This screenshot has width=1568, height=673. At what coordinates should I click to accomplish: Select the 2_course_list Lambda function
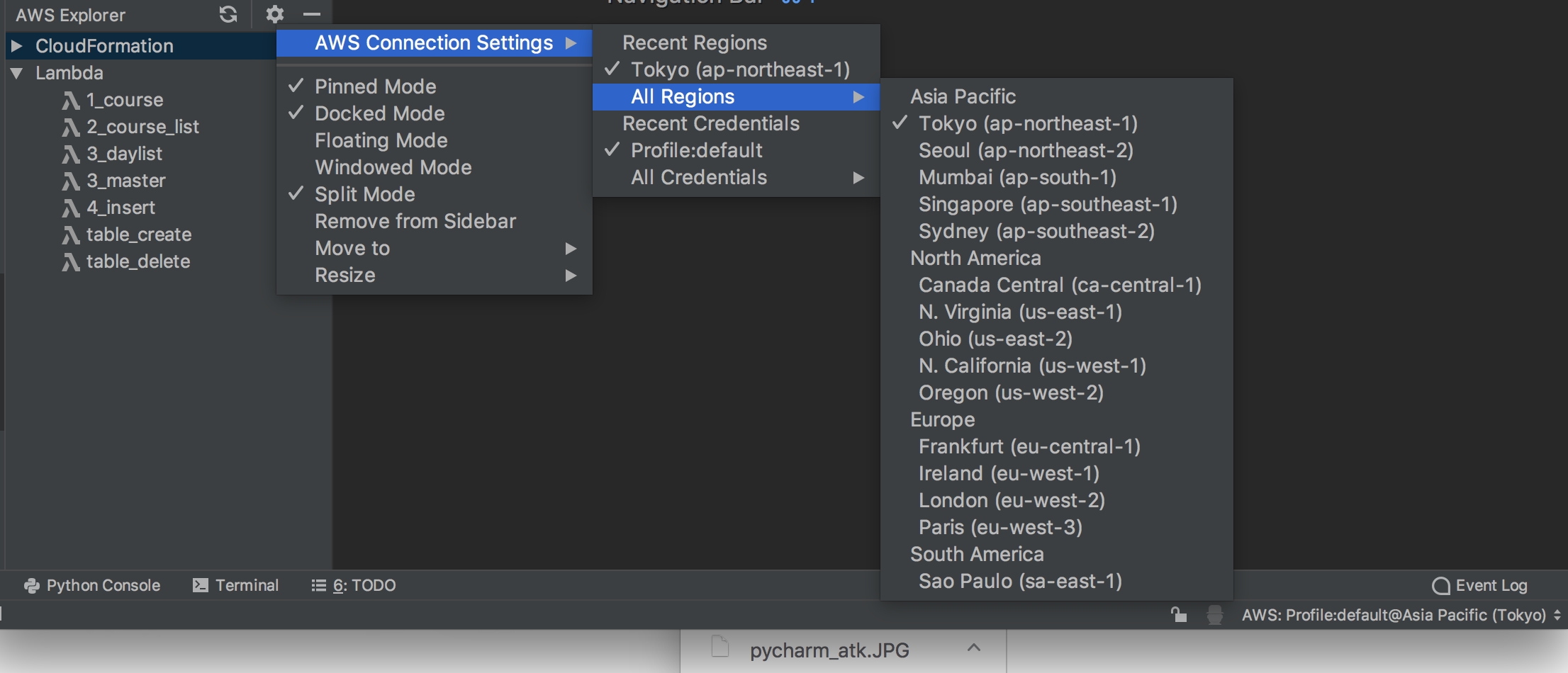coord(142,128)
